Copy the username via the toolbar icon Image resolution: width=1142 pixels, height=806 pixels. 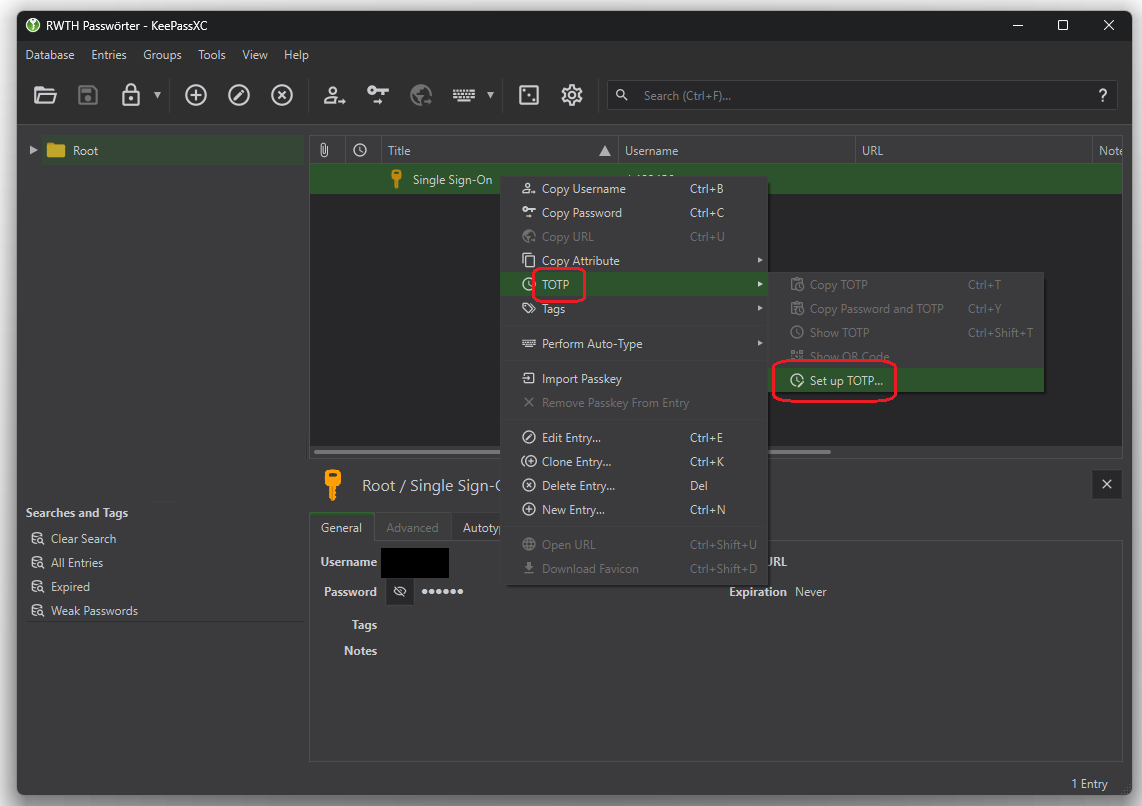pyautogui.click(x=334, y=95)
